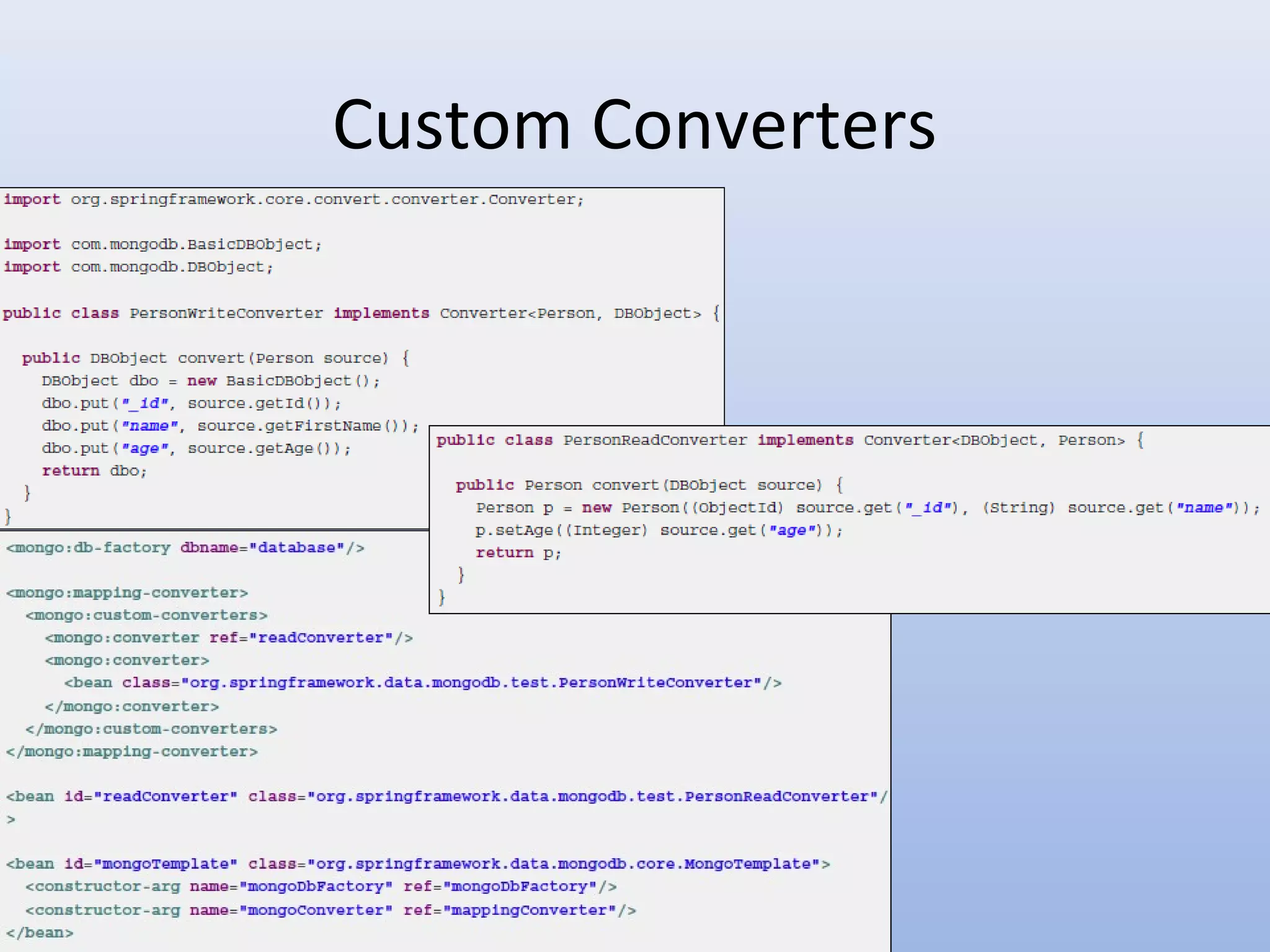Click the closing '</bean>' tag
This screenshot has height=952, width=1270.
pos(40,933)
